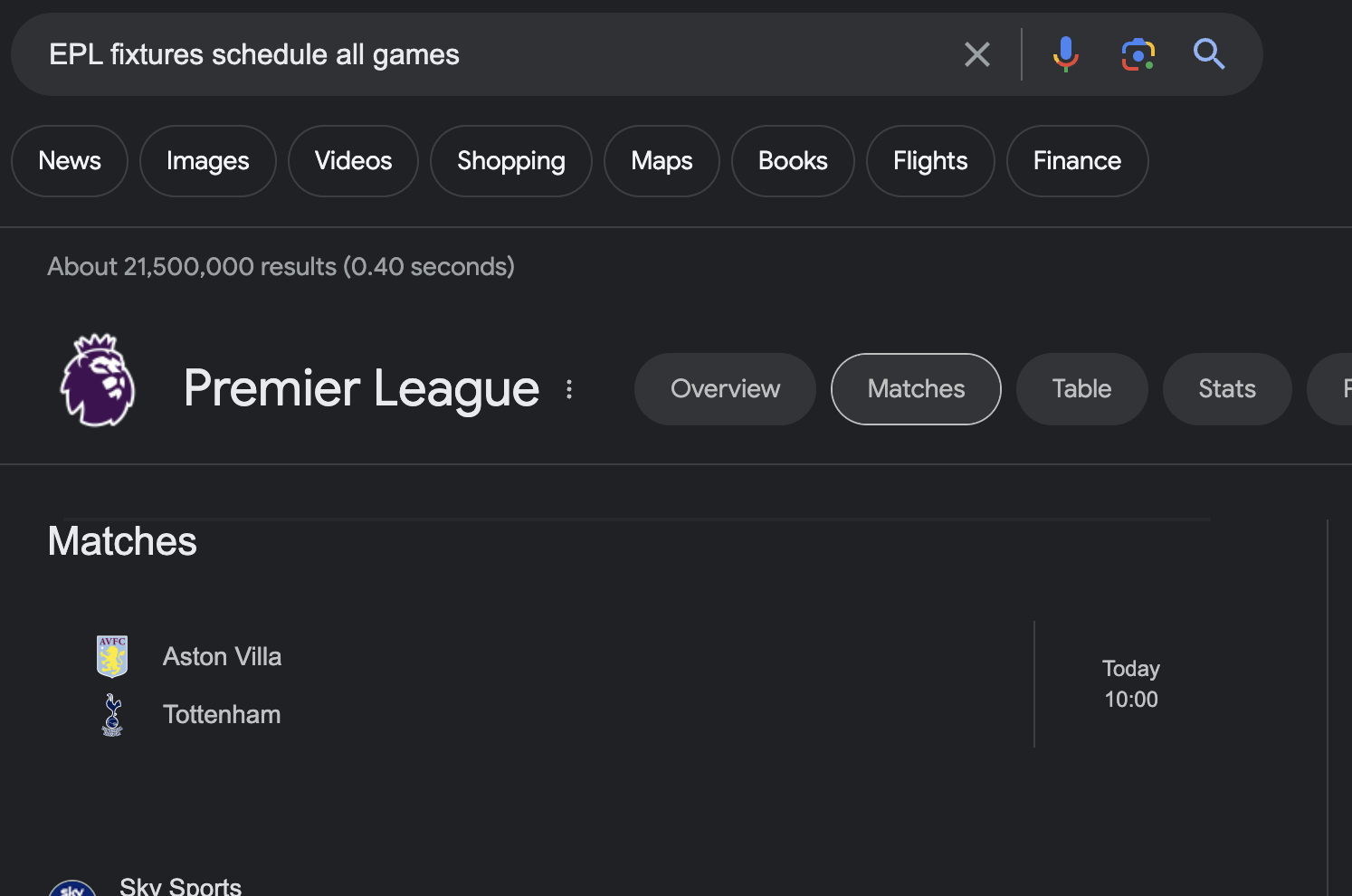Click the Tottenham club crest
Viewport: 1352px width, 896px height.
coord(112,715)
